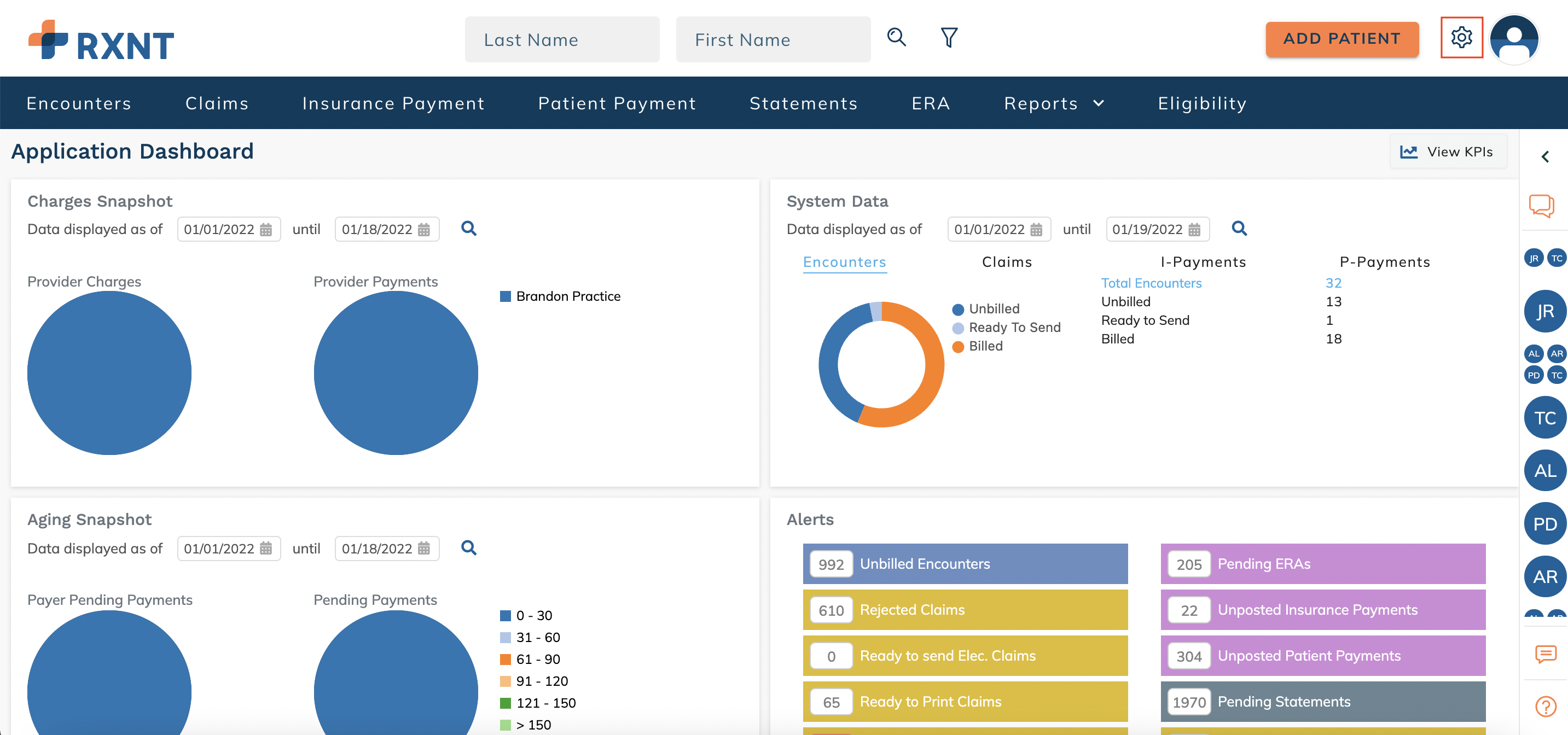1568x735 pixels.
Task: Click the search magnifying glass icon
Action: coord(896,37)
